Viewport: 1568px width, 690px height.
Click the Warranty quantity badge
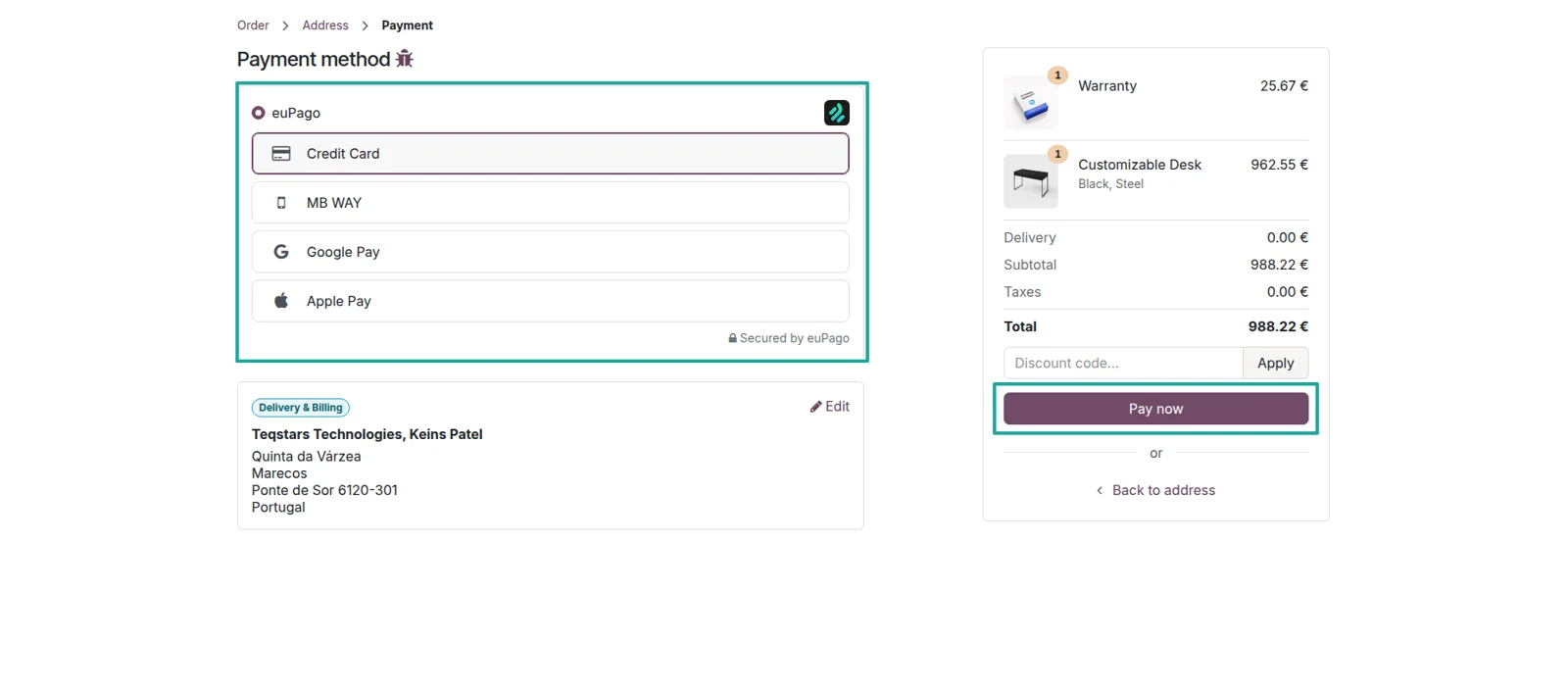tap(1057, 75)
